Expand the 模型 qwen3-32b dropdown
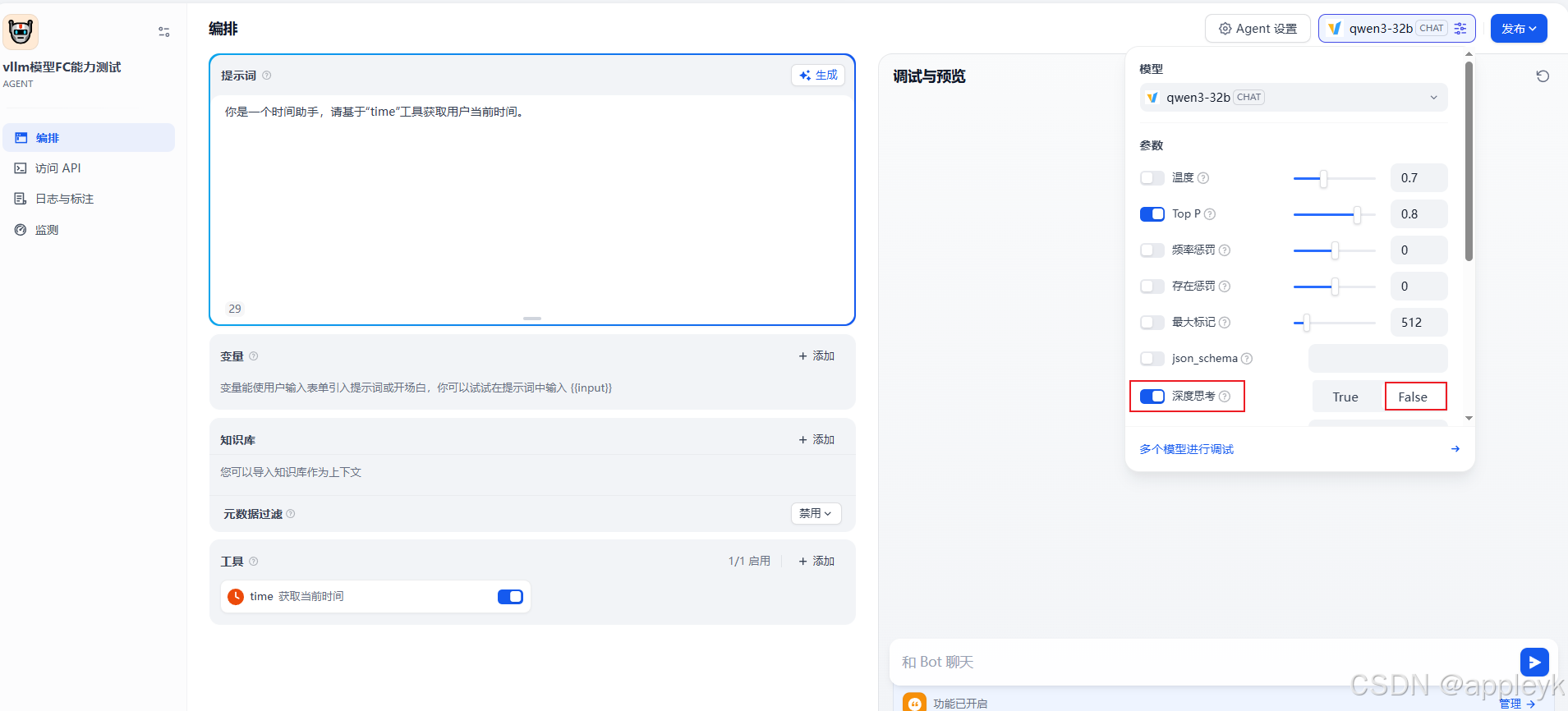Image resolution: width=1568 pixels, height=711 pixels. [1294, 98]
